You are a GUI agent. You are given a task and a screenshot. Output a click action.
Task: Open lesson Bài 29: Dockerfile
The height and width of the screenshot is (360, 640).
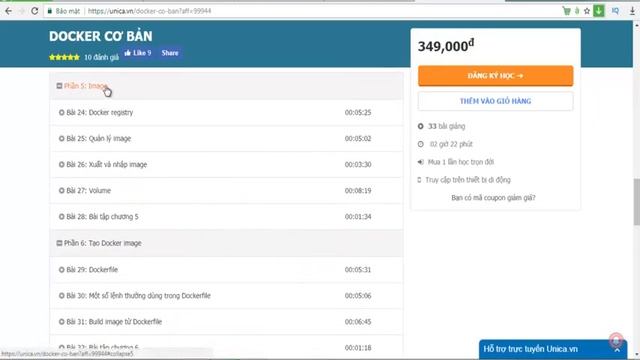point(92,269)
